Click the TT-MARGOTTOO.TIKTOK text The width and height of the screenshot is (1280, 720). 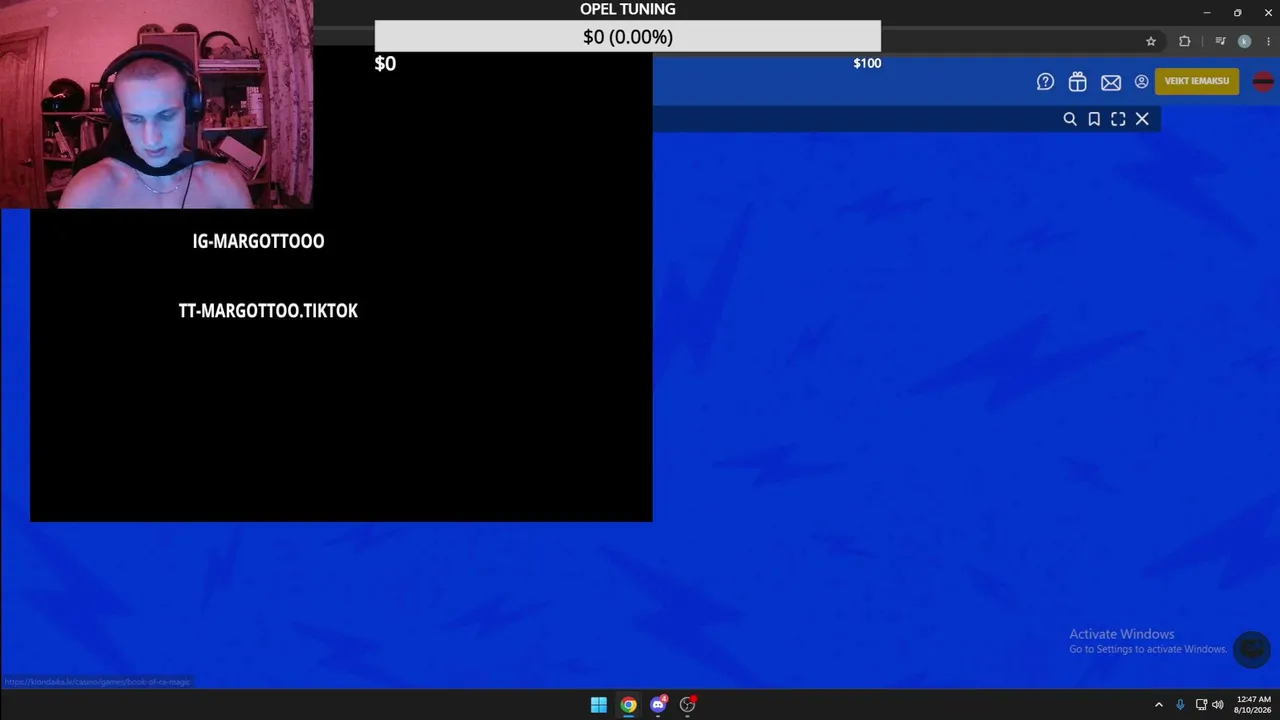click(x=268, y=311)
